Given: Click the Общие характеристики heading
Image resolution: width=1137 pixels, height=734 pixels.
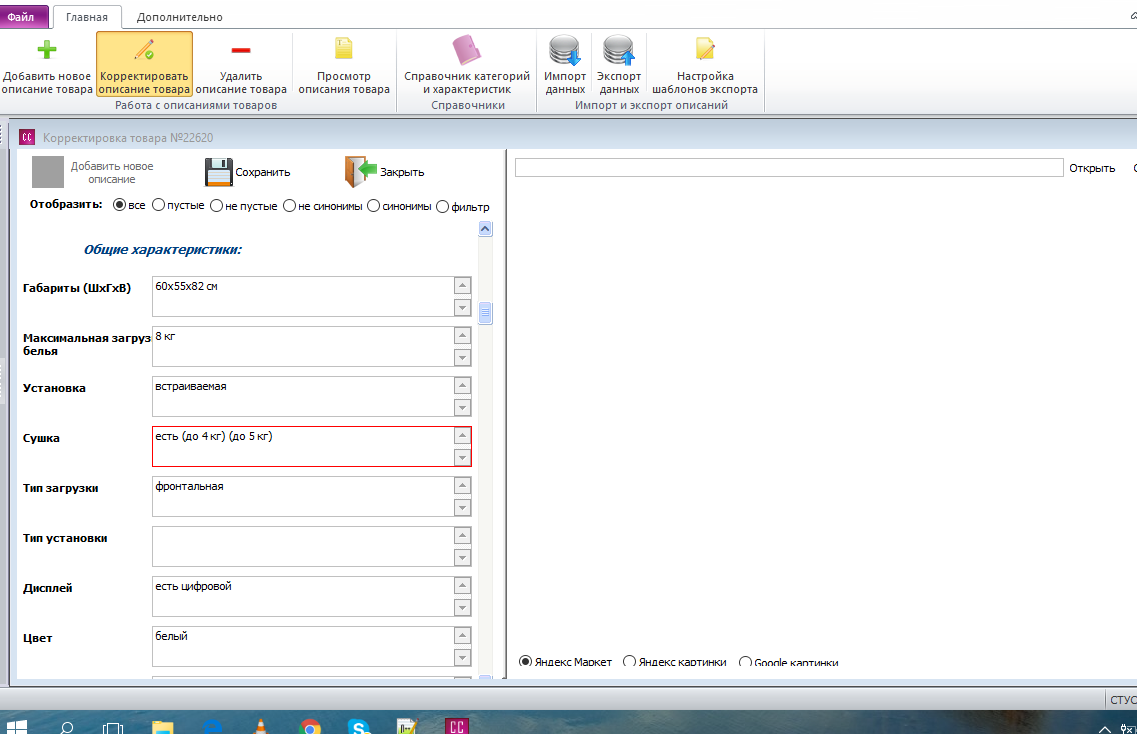Looking at the screenshot, I should 163,250.
